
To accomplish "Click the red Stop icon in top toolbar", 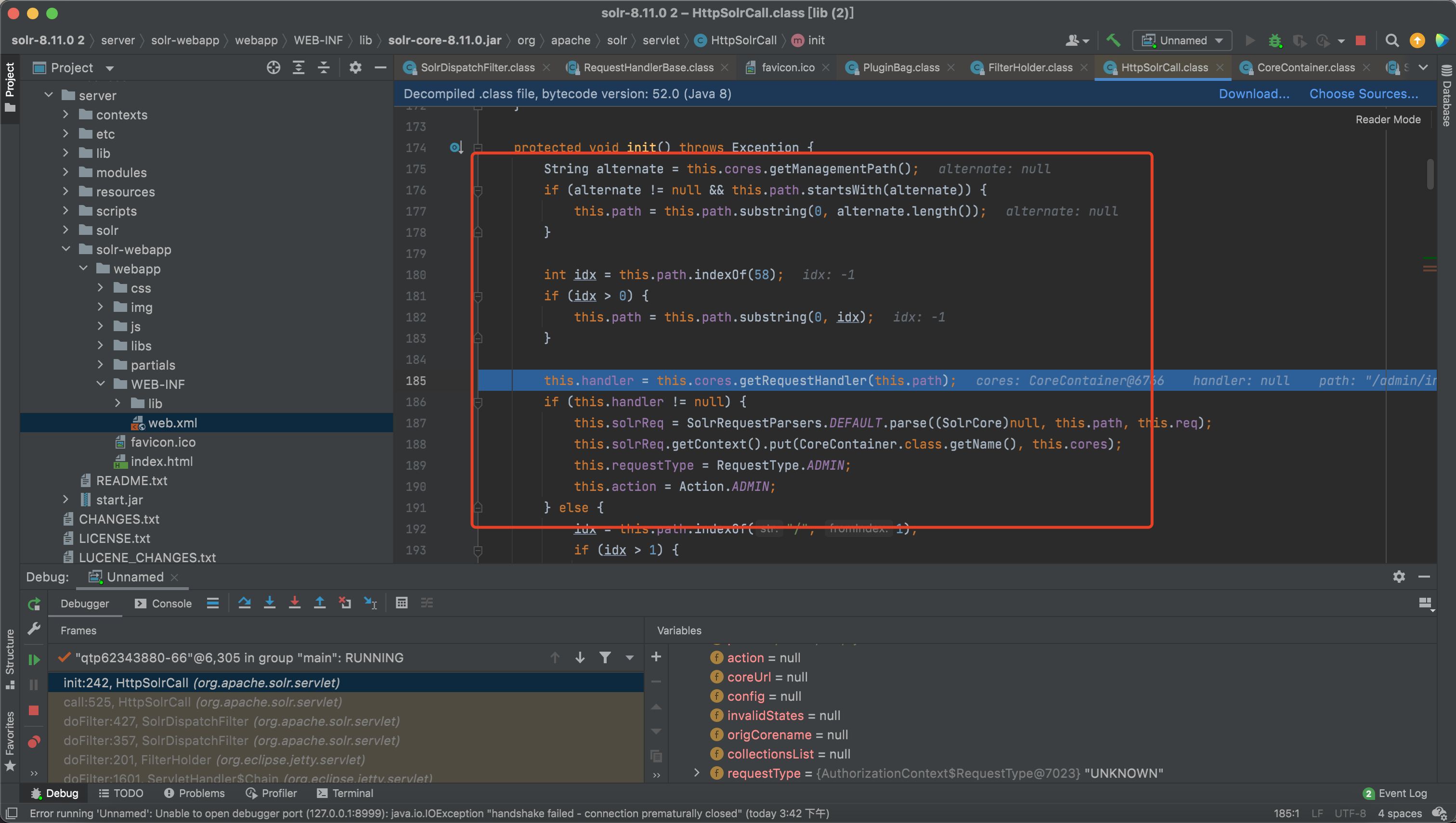I will [1361, 41].
